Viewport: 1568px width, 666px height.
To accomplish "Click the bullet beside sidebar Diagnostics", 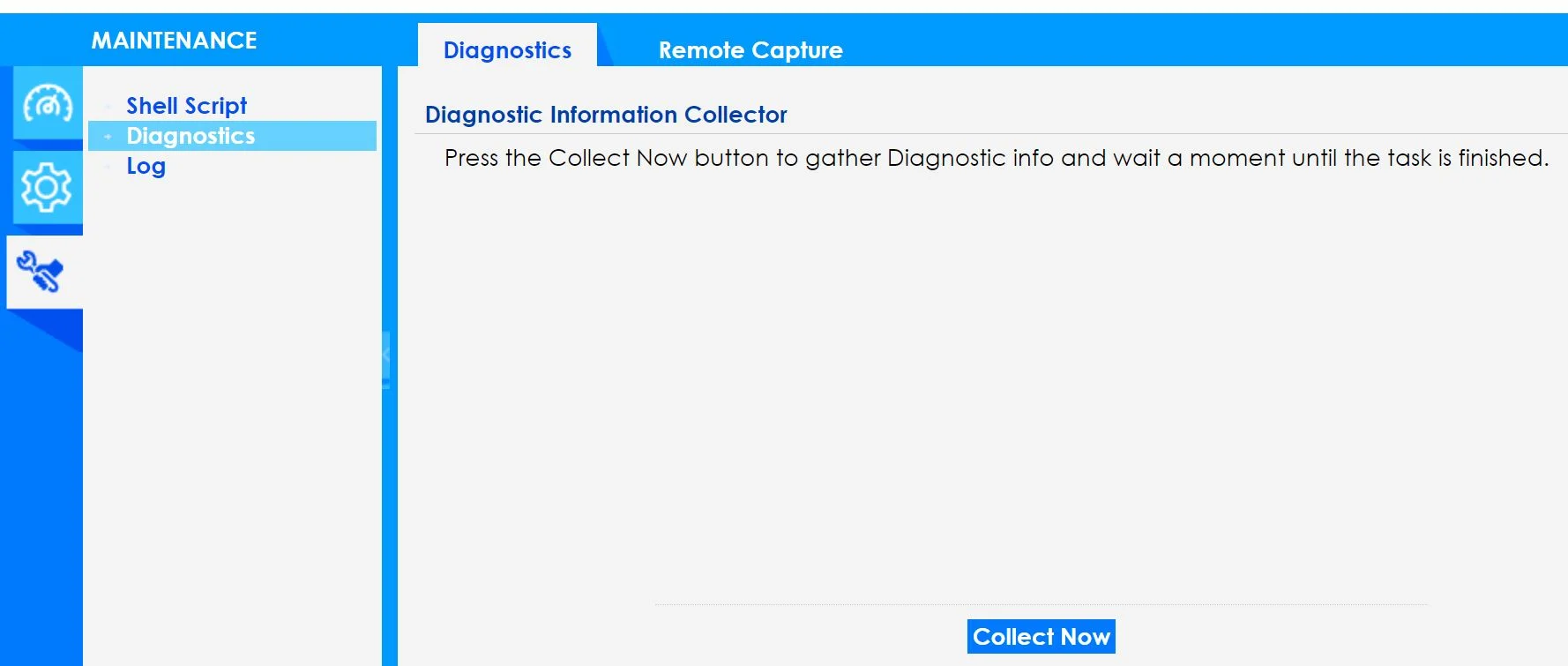I will [108, 137].
